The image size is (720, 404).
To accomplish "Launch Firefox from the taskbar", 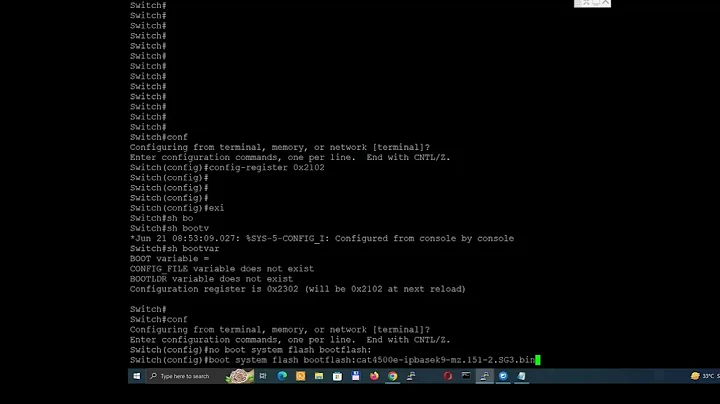I will tap(374, 376).
